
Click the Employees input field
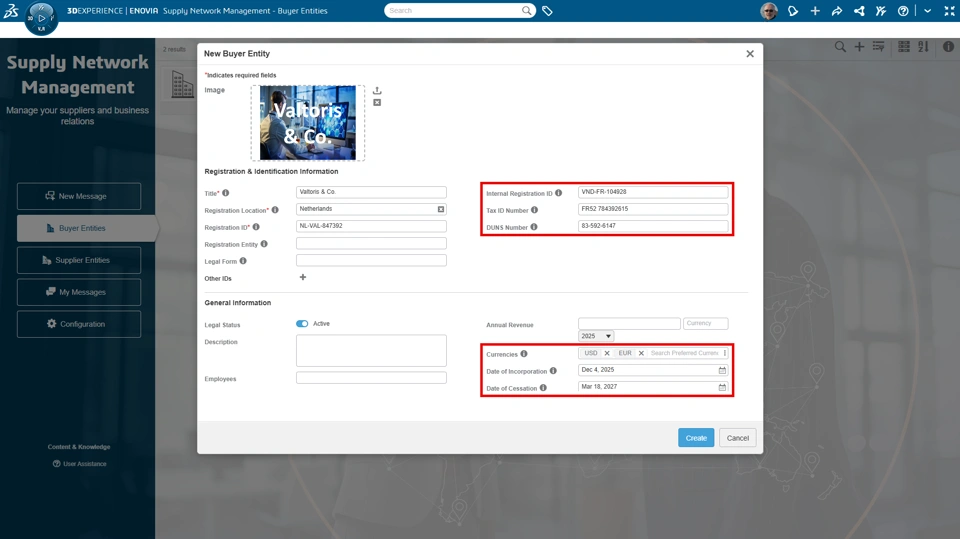pos(371,378)
